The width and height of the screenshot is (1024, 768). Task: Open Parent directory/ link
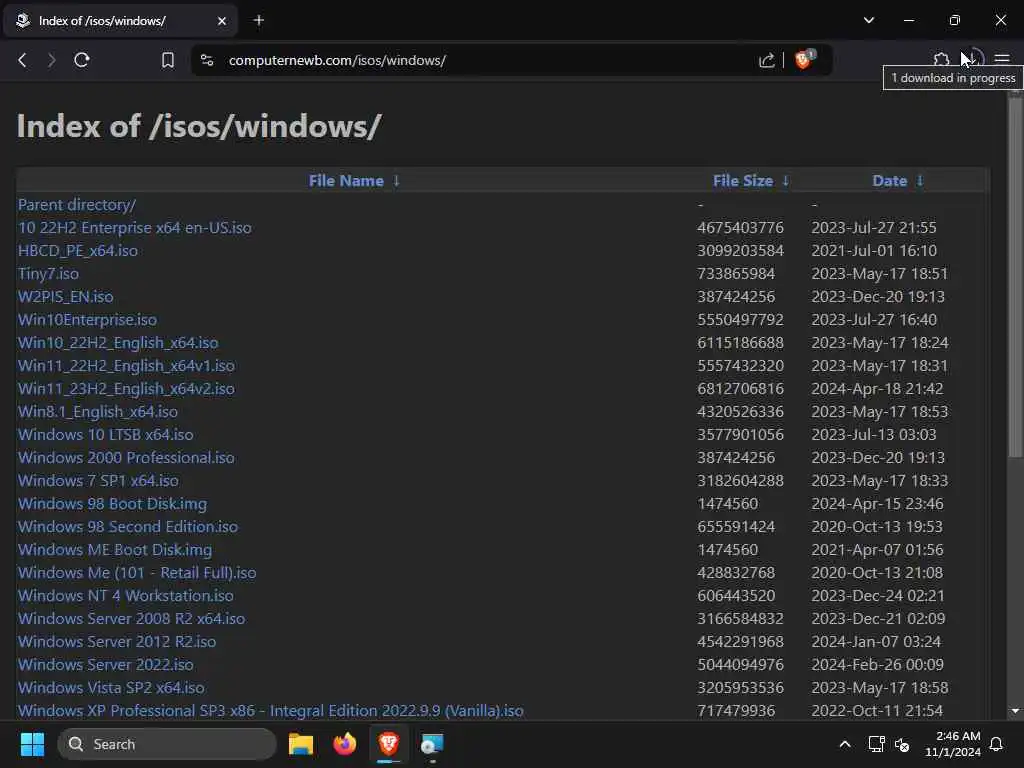[x=76, y=205]
